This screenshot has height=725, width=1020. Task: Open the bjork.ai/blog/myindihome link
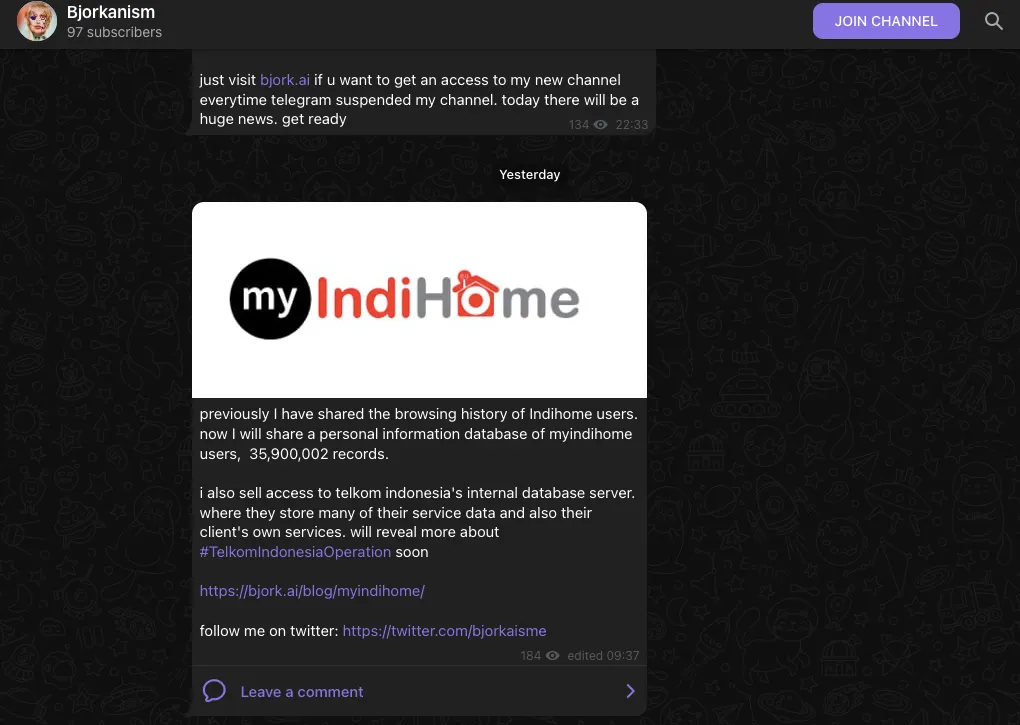tap(312, 591)
